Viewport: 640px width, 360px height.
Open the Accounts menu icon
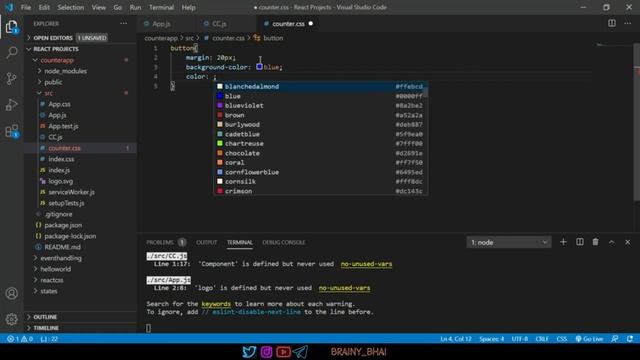point(11,293)
